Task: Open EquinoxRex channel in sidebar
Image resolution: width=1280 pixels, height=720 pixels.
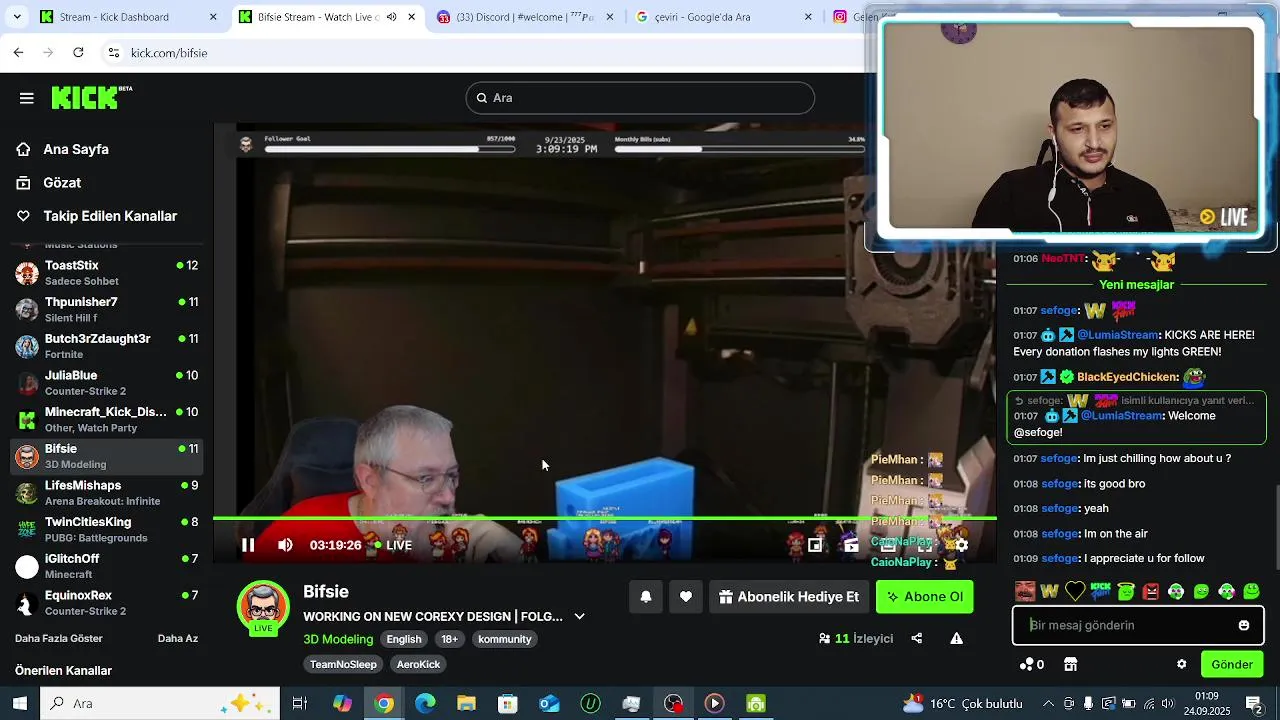Action: (x=106, y=603)
